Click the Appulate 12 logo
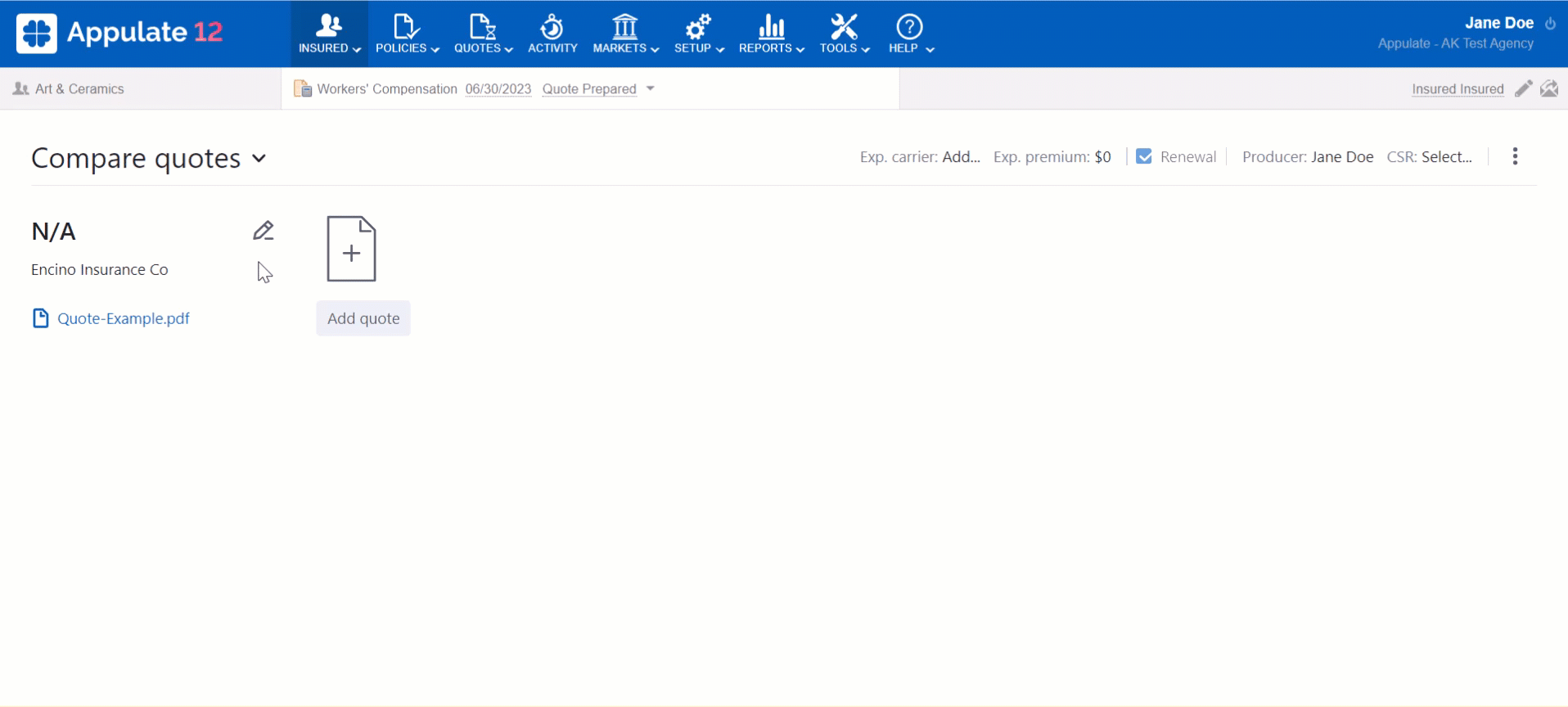Viewport: 1568px width, 707px height. coord(119,33)
